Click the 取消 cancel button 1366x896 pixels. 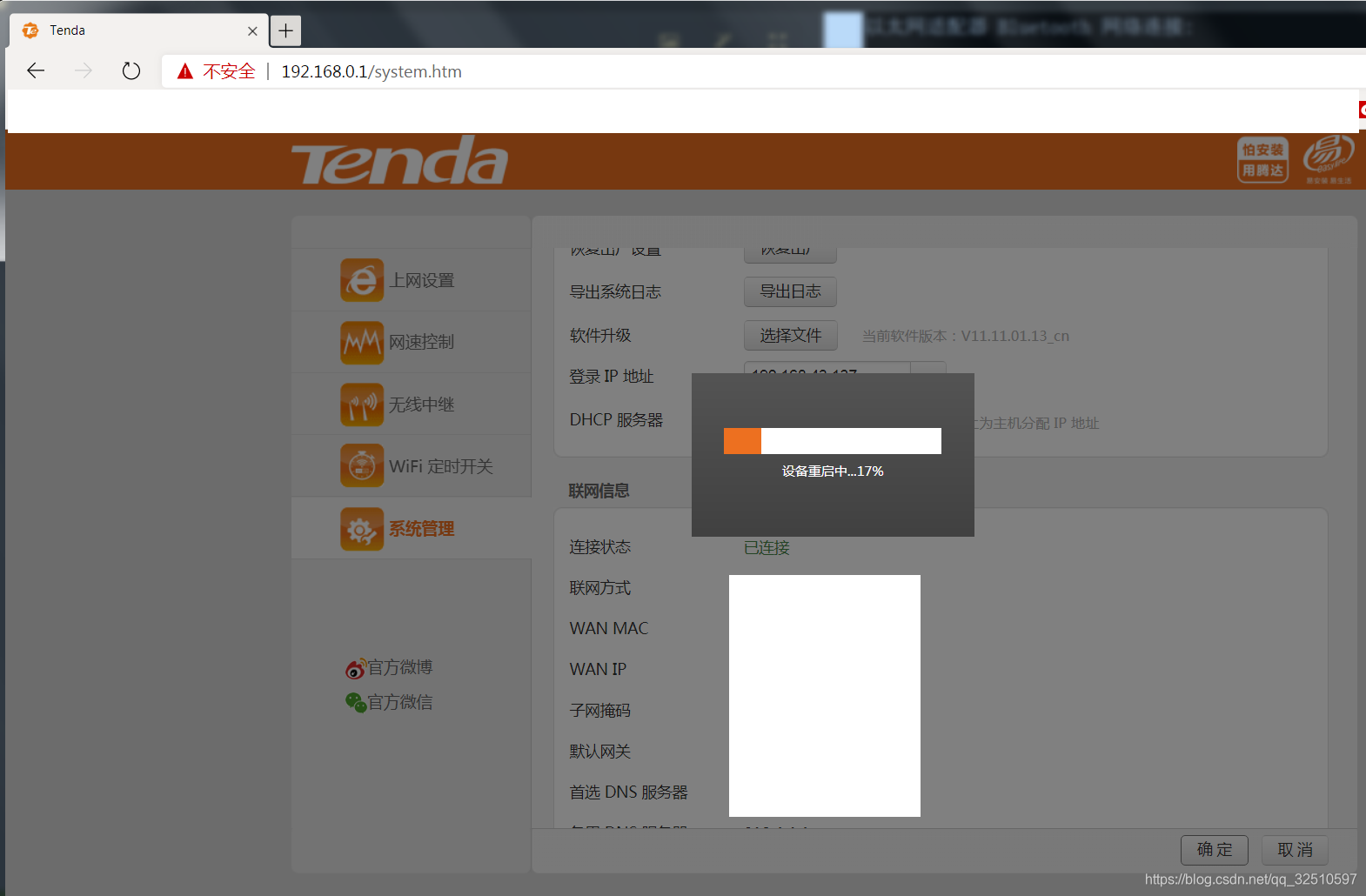(x=1295, y=850)
